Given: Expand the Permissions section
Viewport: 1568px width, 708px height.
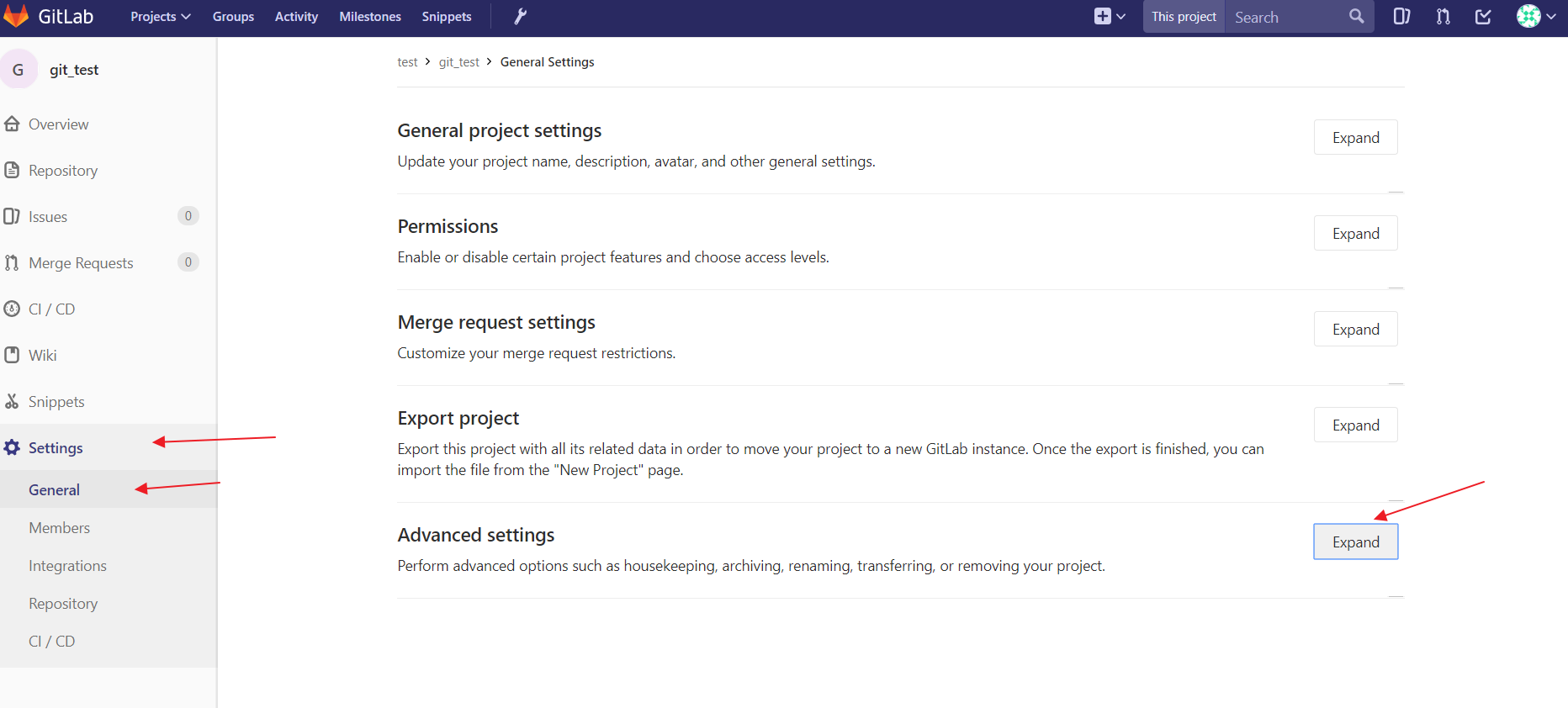Looking at the screenshot, I should (x=1355, y=234).
